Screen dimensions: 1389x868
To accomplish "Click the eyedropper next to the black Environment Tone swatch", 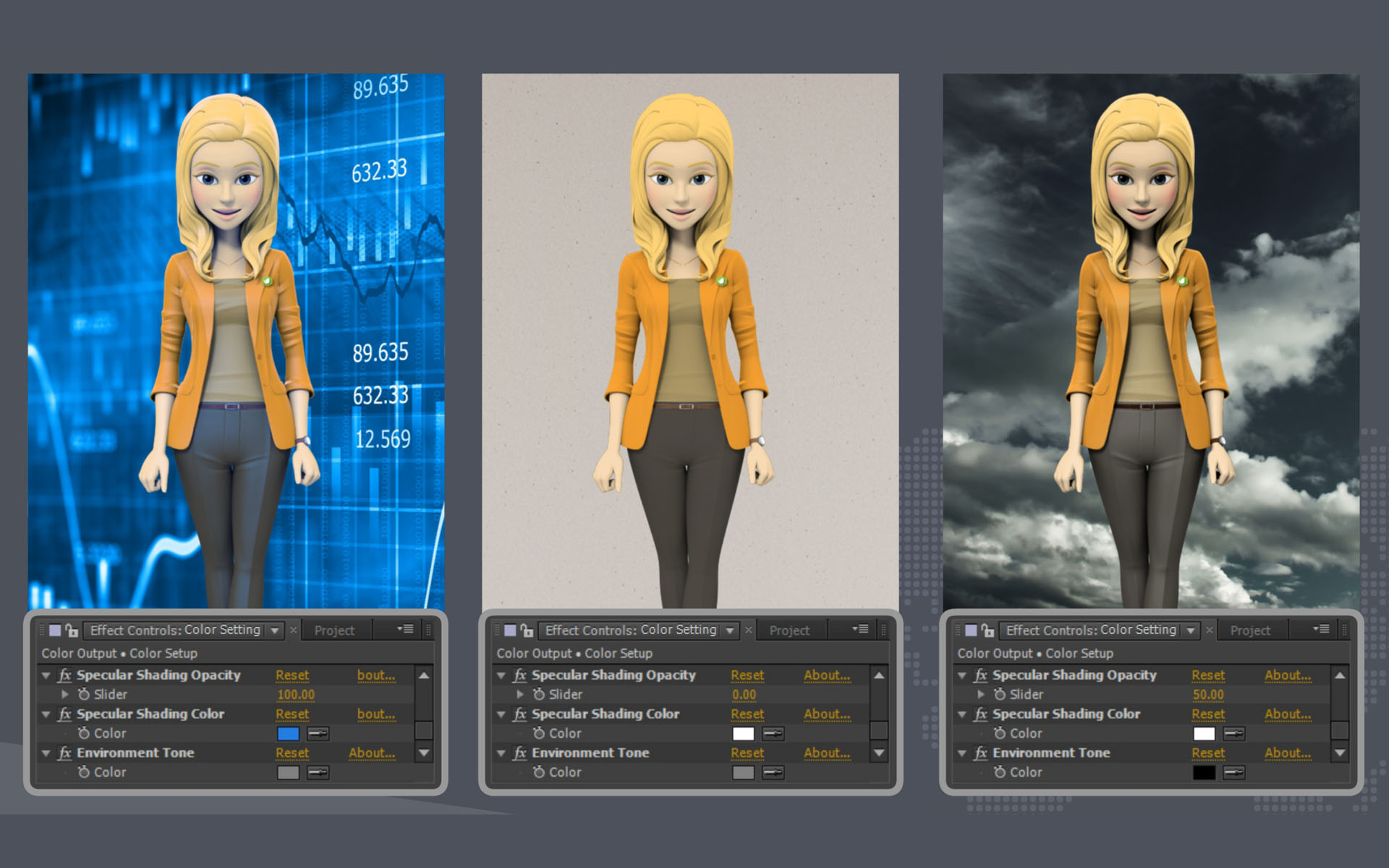I will click(1233, 773).
